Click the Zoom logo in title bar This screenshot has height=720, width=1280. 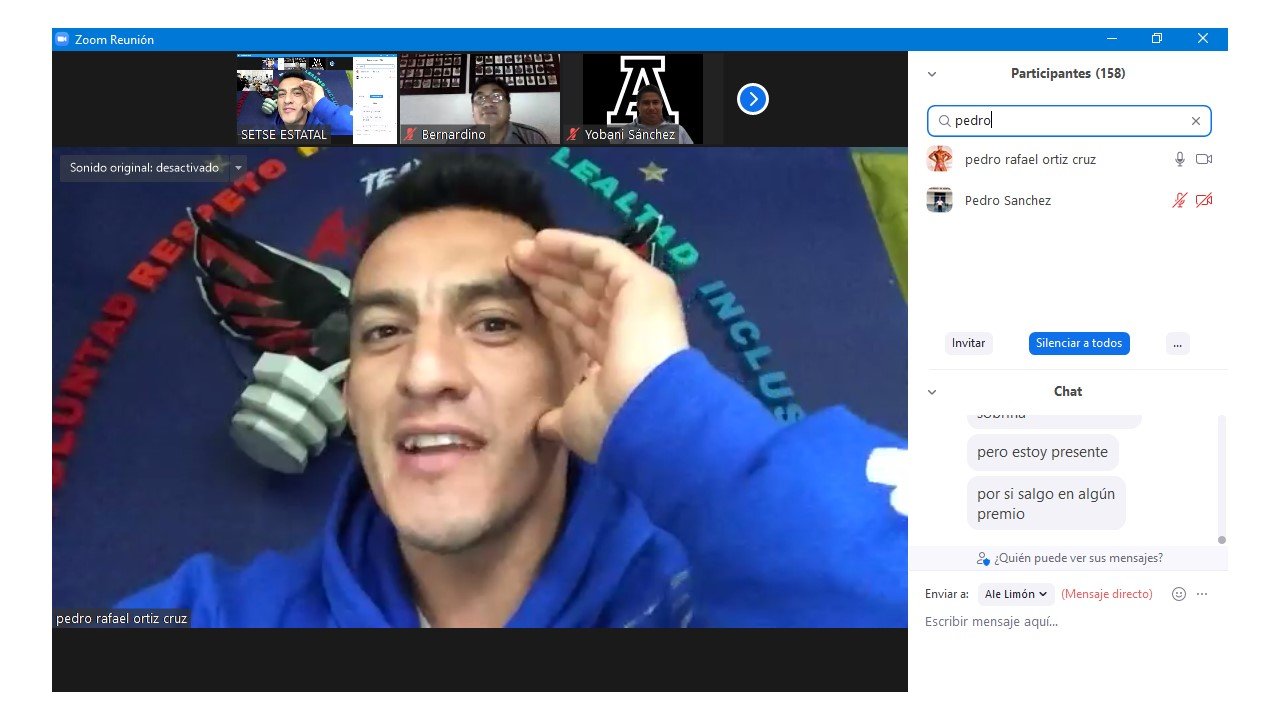(x=62, y=39)
